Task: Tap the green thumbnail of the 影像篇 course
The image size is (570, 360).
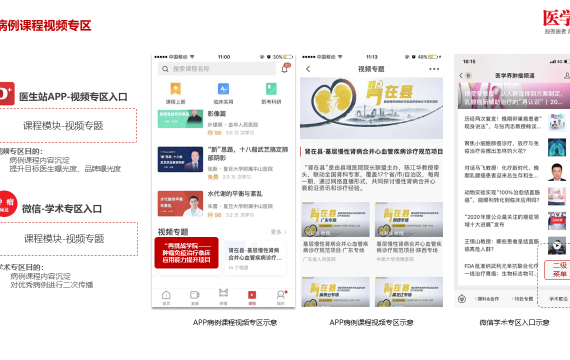Action: [180, 119]
